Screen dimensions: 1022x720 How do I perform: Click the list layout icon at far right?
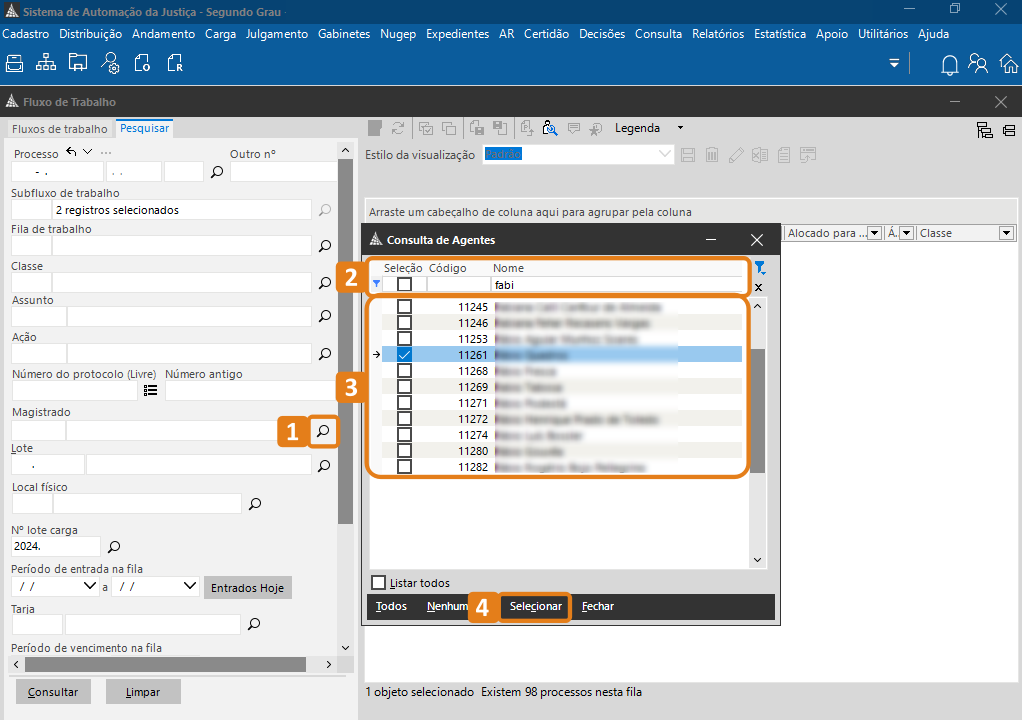pos(1009,130)
